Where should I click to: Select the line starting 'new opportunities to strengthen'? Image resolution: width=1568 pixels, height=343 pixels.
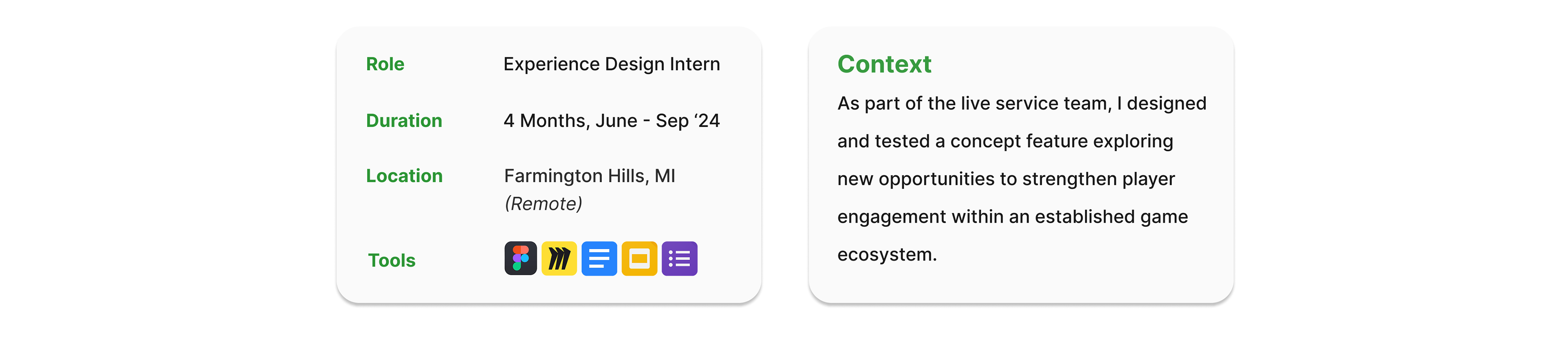point(1006,179)
